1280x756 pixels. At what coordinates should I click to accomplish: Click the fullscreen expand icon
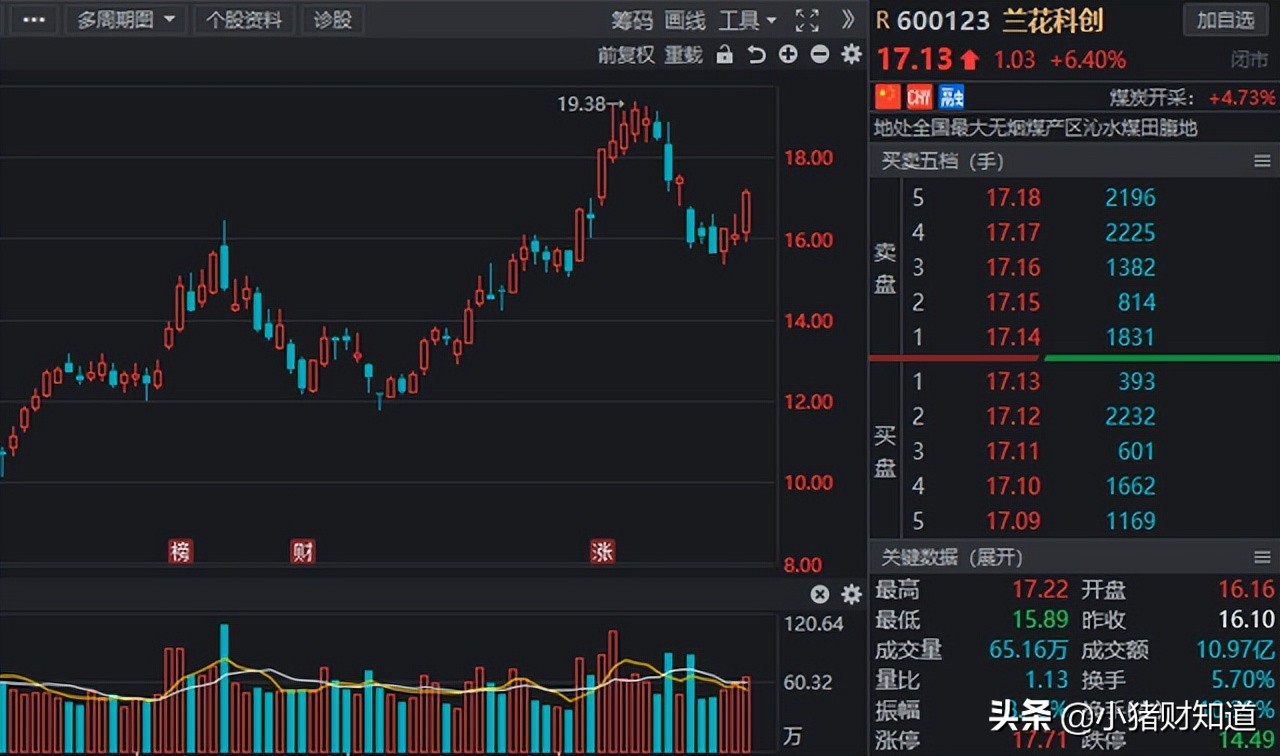806,20
